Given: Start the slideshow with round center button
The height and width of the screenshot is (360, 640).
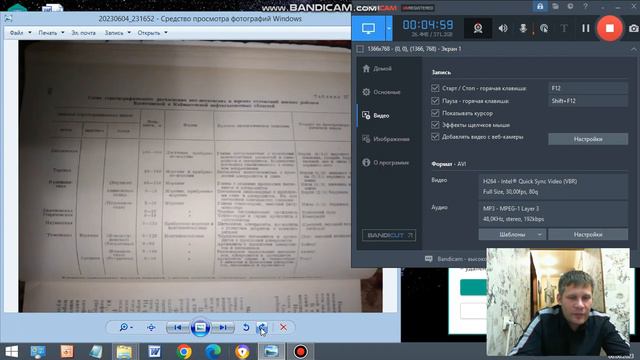Looking at the screenshot, I should coord(200,327).
